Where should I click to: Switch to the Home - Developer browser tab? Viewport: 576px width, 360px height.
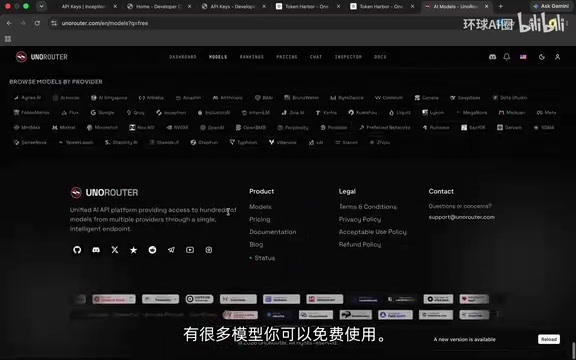point(158,6)
